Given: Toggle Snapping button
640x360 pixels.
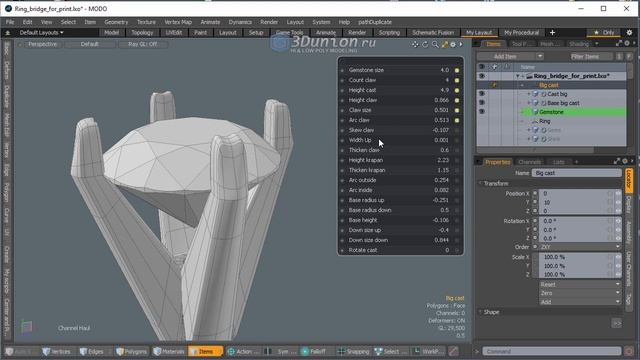Looking at the screenshot, I should click(x=353, y=351).
